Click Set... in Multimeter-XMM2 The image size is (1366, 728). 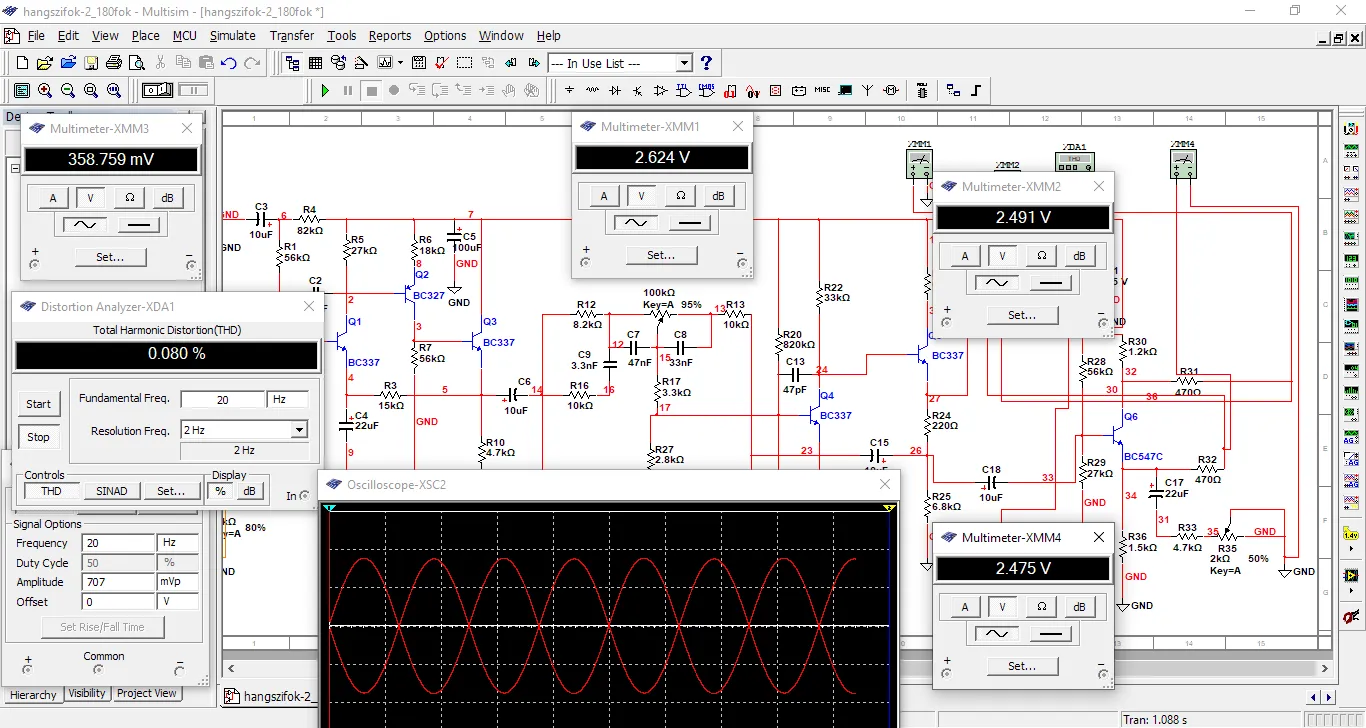coord(1021,315)
